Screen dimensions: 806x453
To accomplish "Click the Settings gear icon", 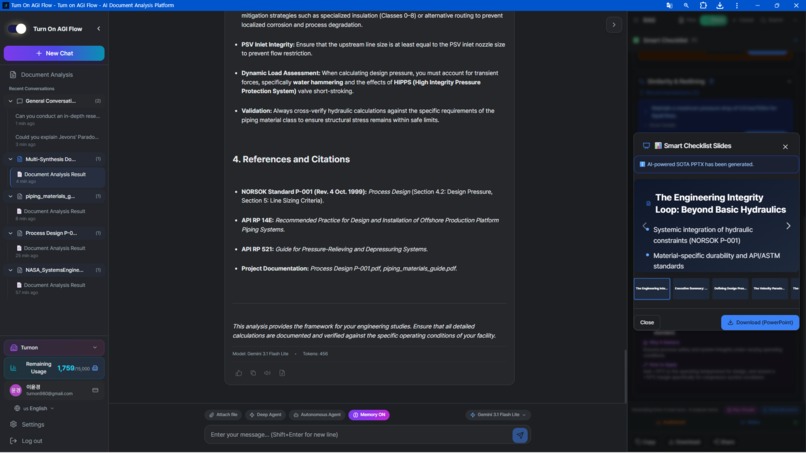I will [13, 425].
